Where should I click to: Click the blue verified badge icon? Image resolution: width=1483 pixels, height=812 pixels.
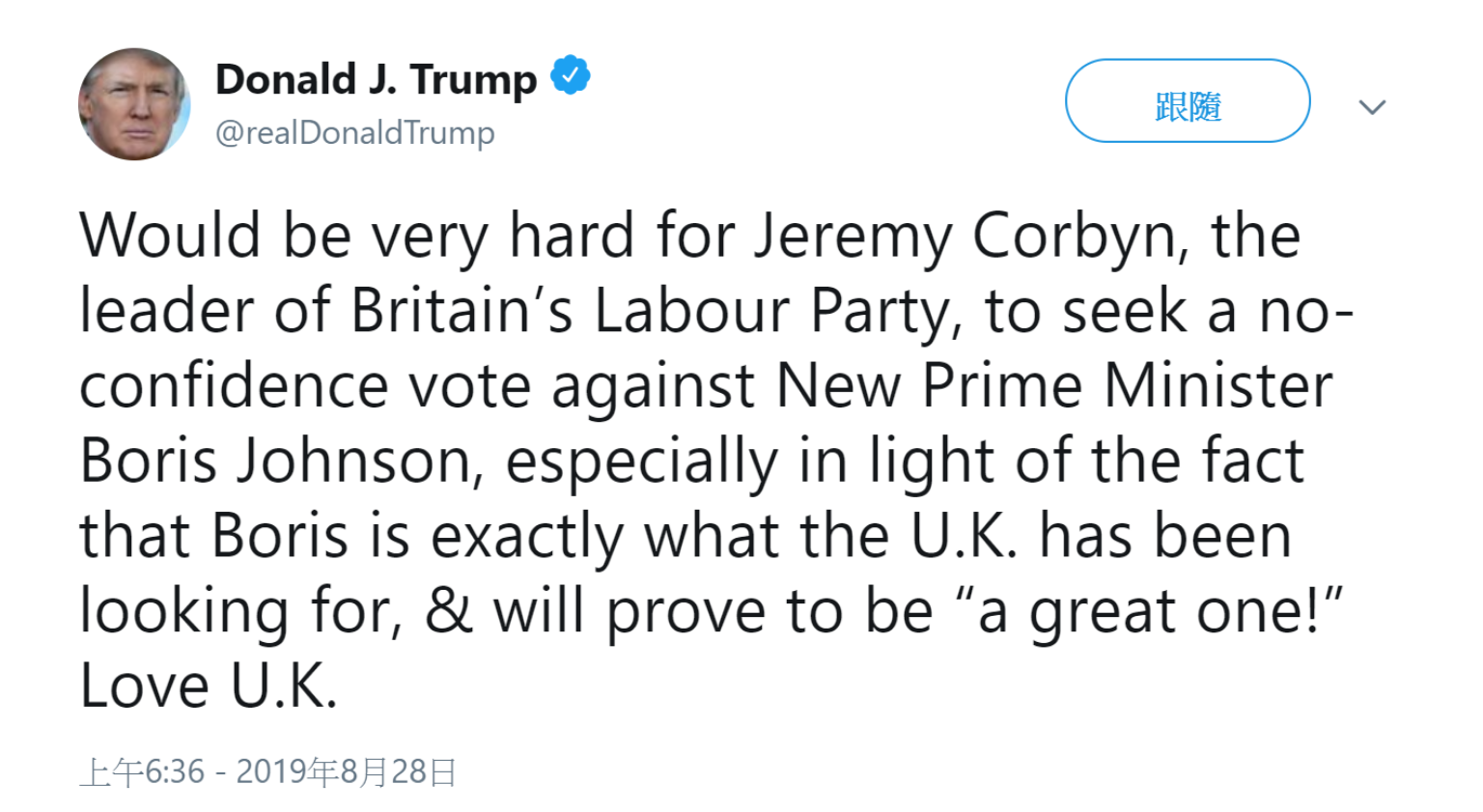click(571, 75)
